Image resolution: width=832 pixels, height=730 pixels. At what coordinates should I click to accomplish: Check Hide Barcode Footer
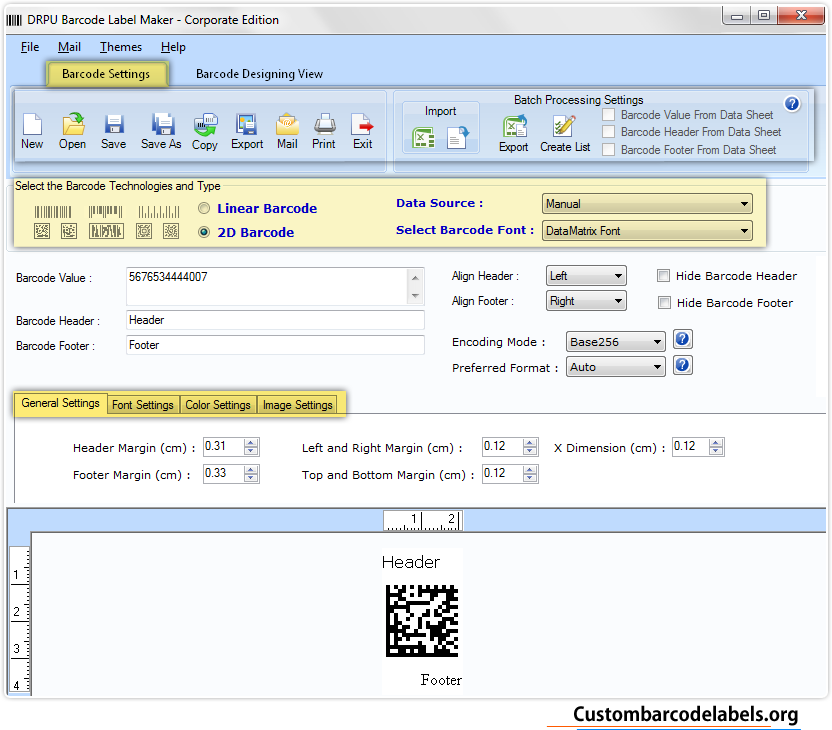[664, 302]
